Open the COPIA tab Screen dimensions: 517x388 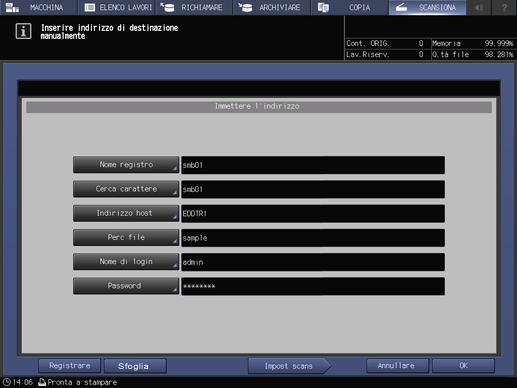point(350,7)
